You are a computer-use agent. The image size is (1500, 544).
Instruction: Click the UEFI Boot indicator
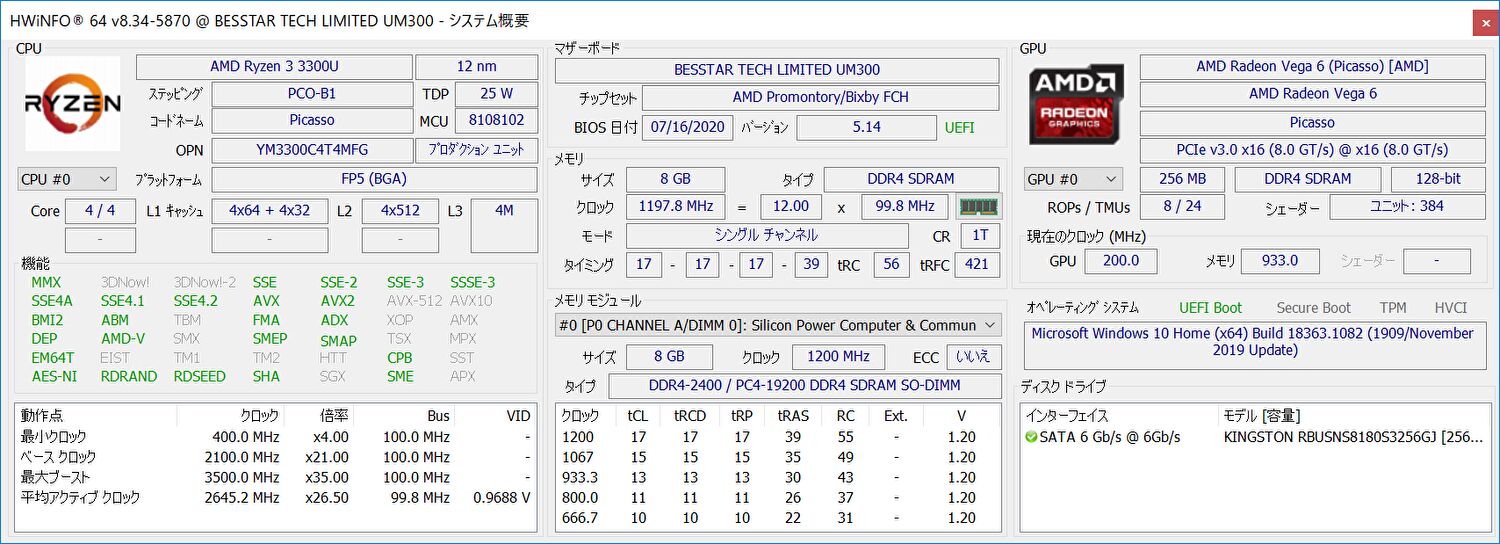(1210, 308)
